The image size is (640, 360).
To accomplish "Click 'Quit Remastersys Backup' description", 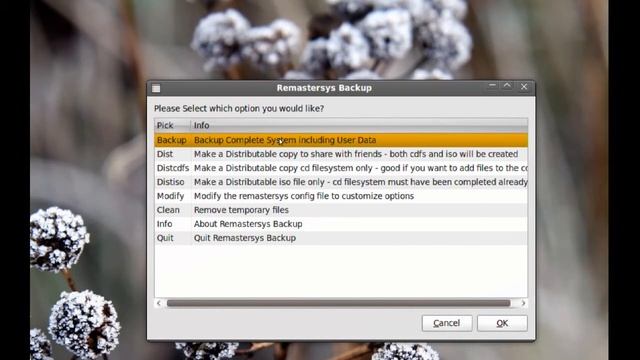I will coord(245,238).
